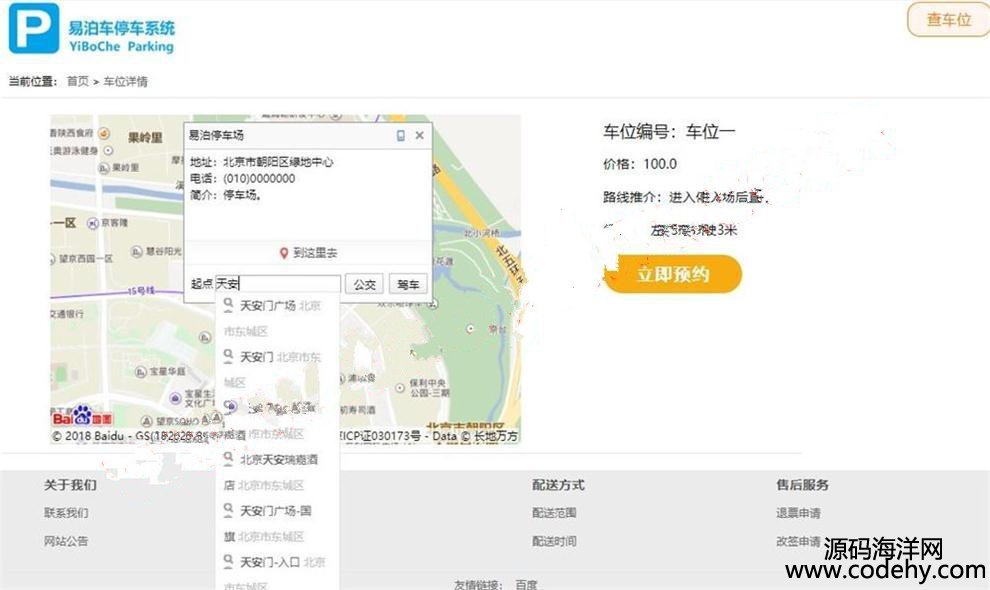Click the 关于我们 footer heading
990x590 pixels.
pyautogui.click(x=70, y=485)
